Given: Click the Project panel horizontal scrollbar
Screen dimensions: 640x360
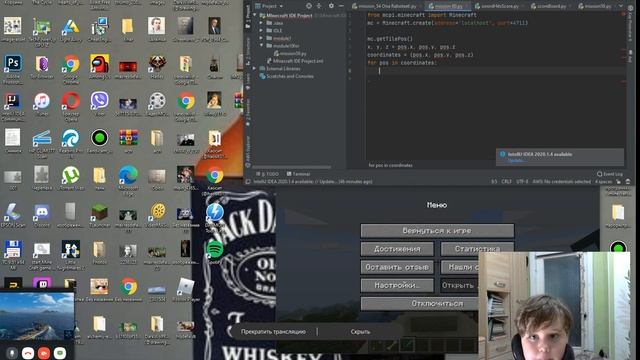Looking at the screenshot, I should click(292, 167).
